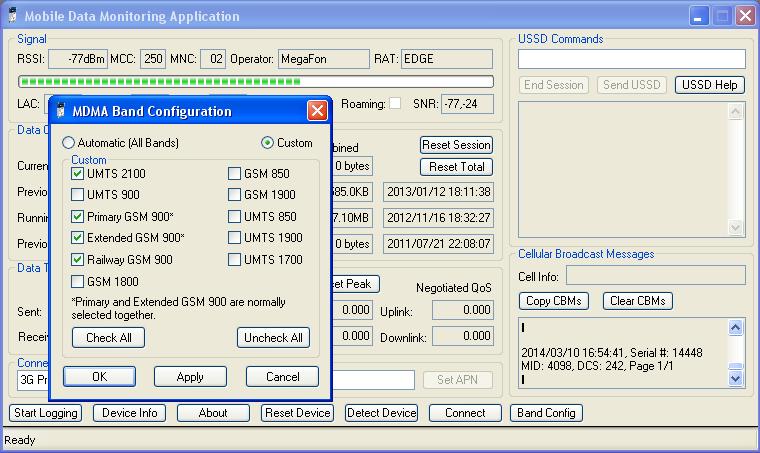Screen dimensions: 760x453
Task: Click the disabled Send USSD button
Action: pyautogui.click(x=632, y=85)
